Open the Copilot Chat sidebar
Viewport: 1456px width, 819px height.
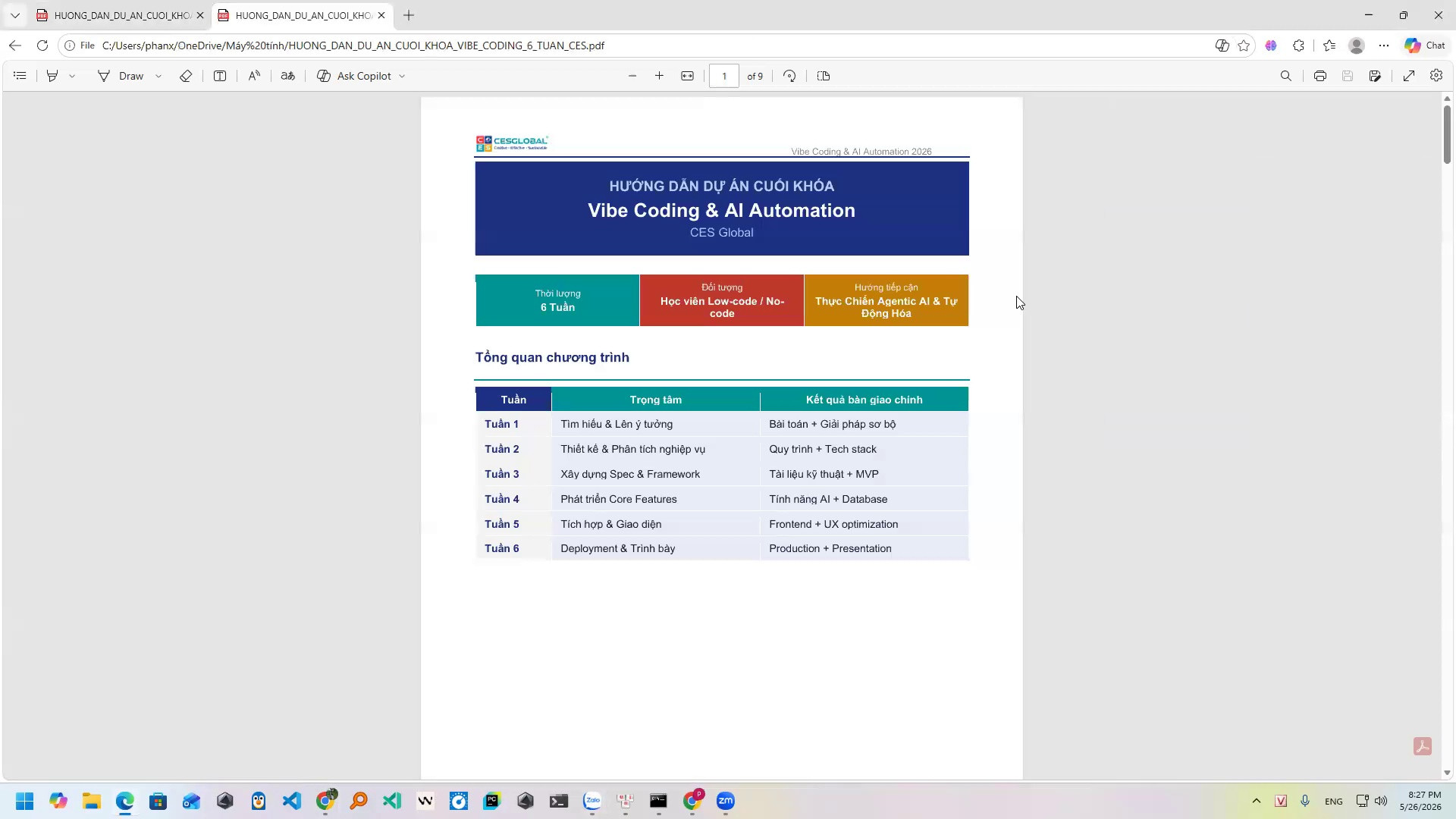tap(1425, 45)
